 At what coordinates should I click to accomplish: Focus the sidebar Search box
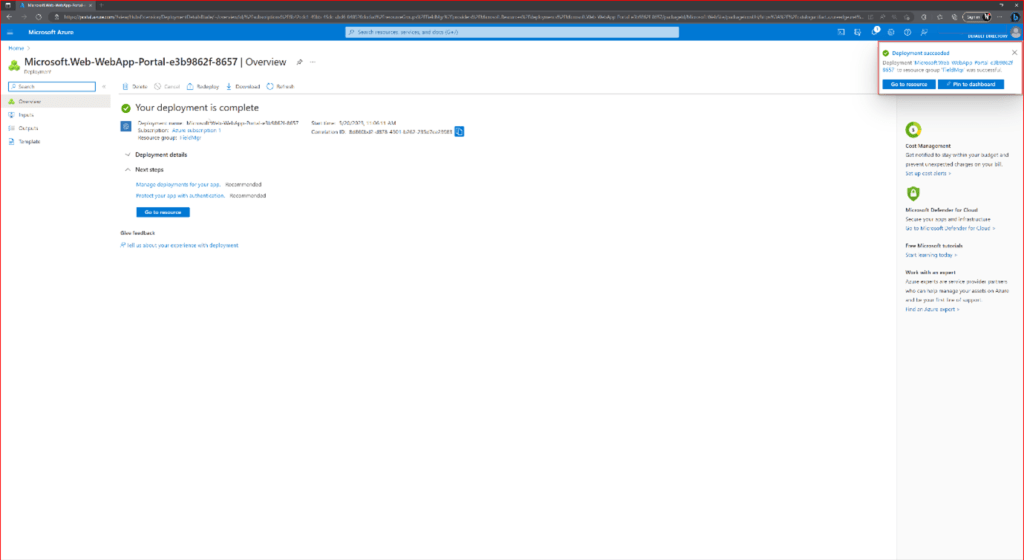click(52, 86)
